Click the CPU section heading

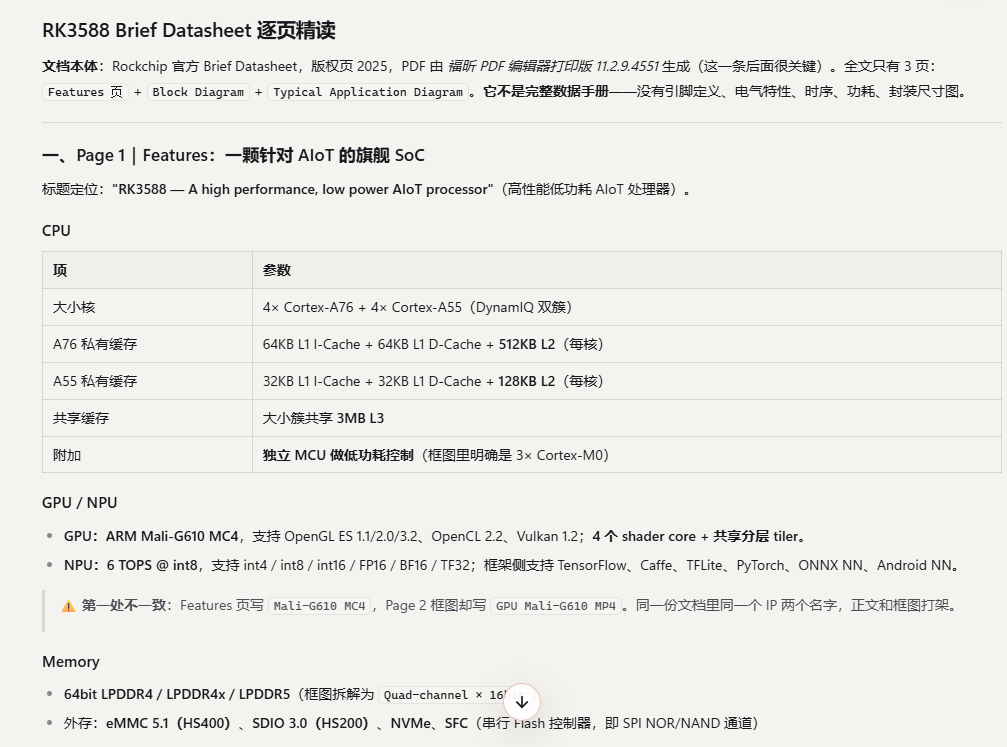point(57,231)
